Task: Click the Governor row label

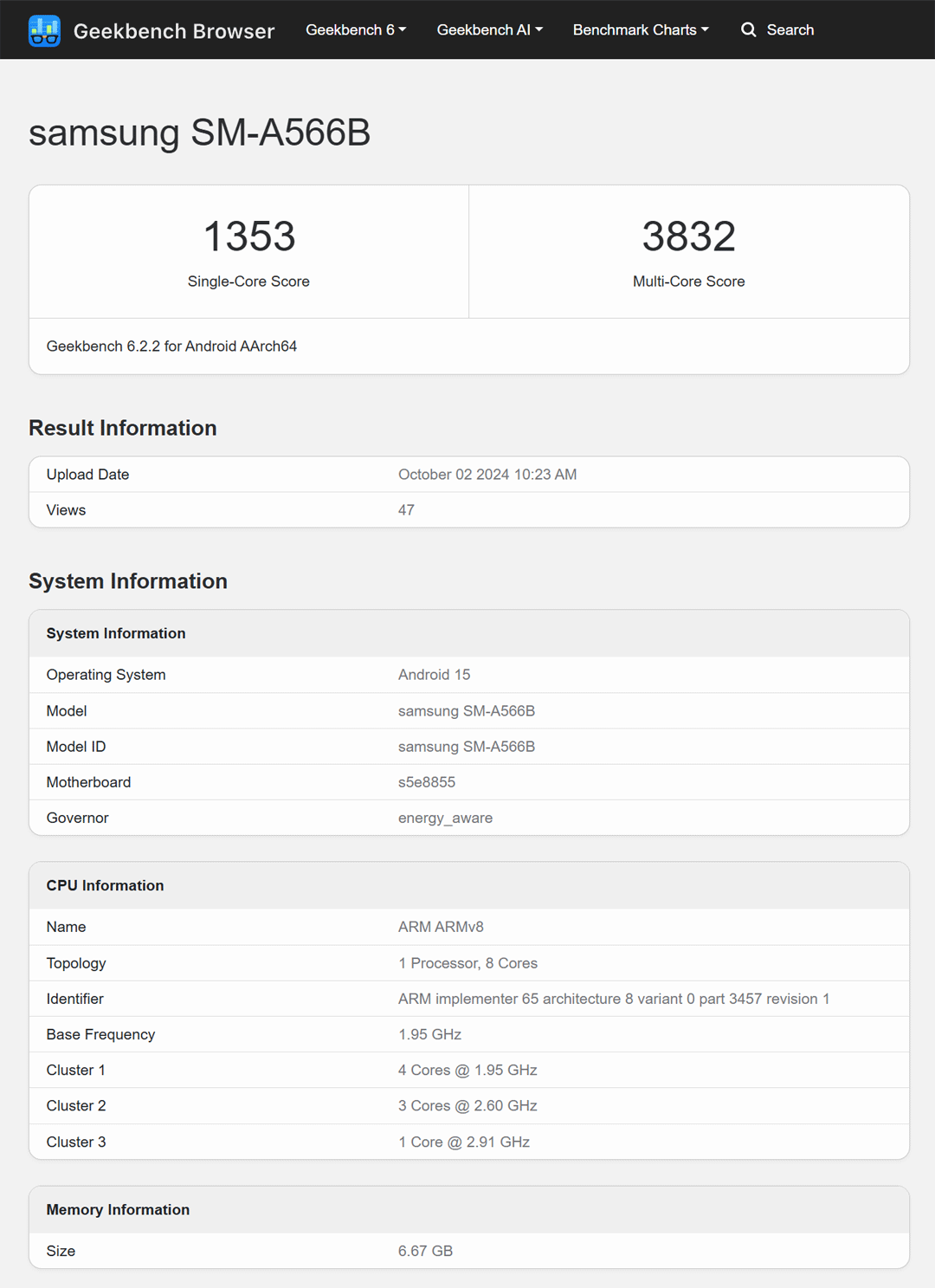Action: pos(77,818)
